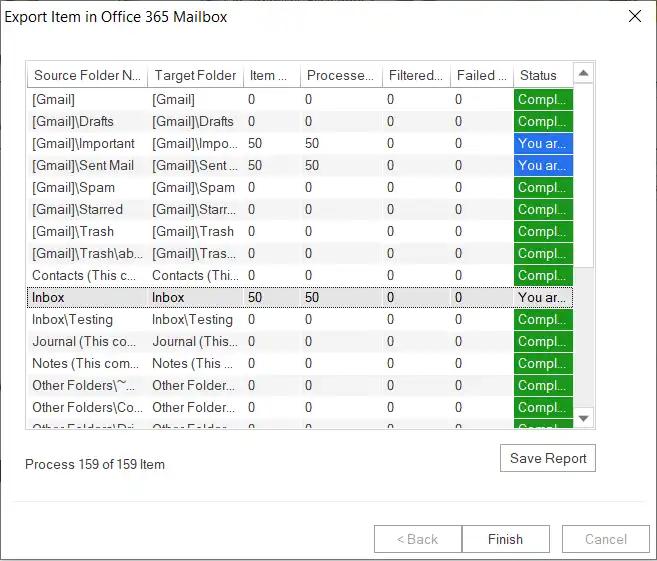Click Completed status of [Gmail]\Starred row

pyautogui.click(x=543, y=209)
